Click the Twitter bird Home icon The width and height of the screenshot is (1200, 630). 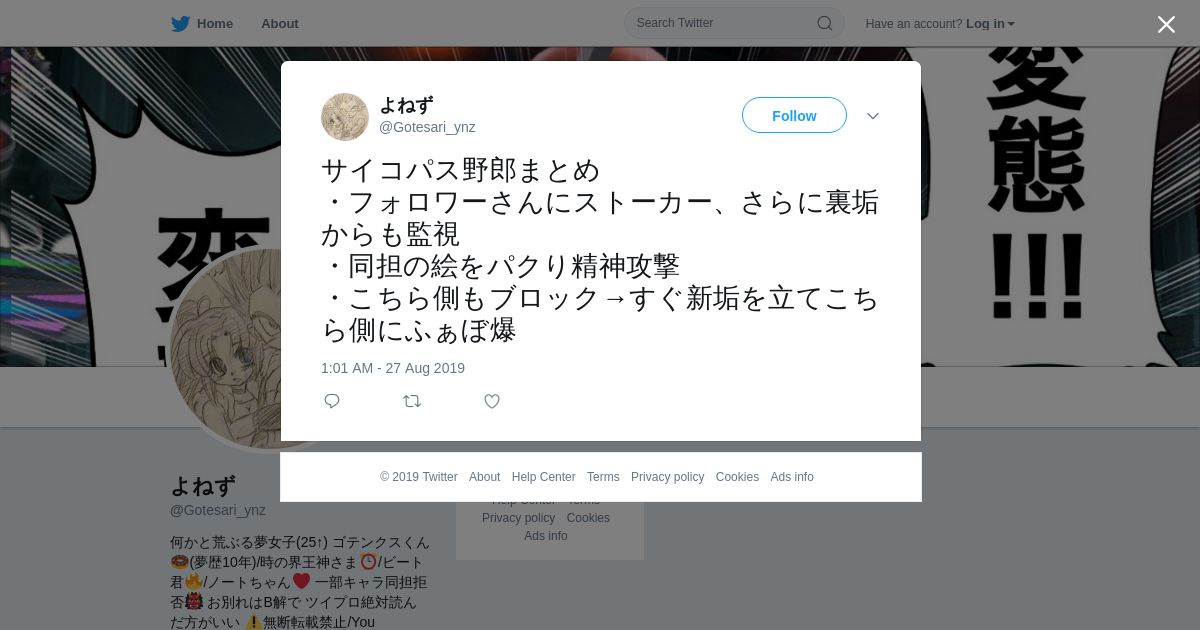(180, 24)
